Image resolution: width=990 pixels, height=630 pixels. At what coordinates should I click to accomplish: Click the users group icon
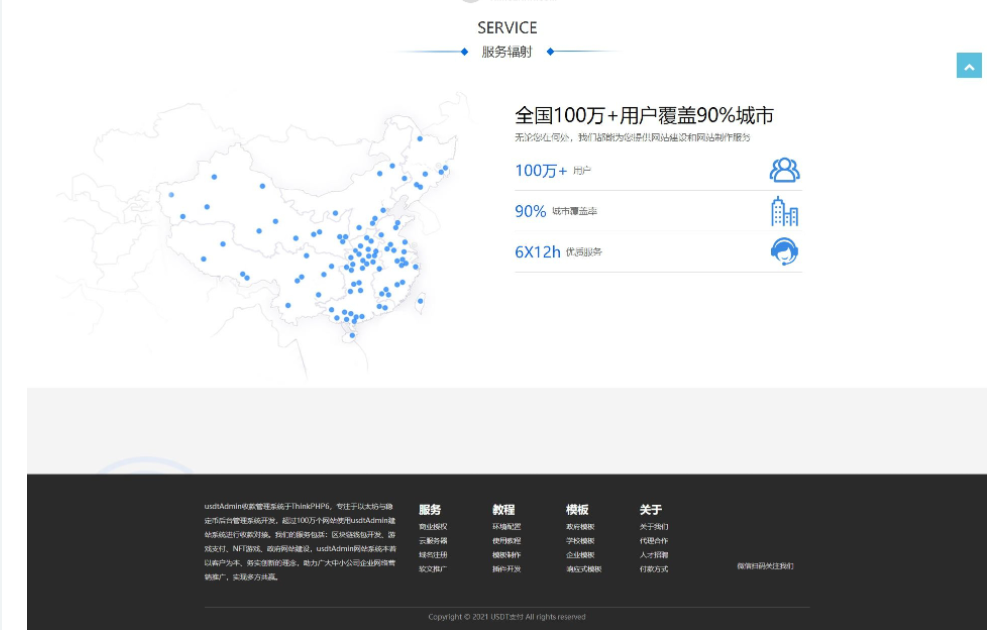pos(784,170)
